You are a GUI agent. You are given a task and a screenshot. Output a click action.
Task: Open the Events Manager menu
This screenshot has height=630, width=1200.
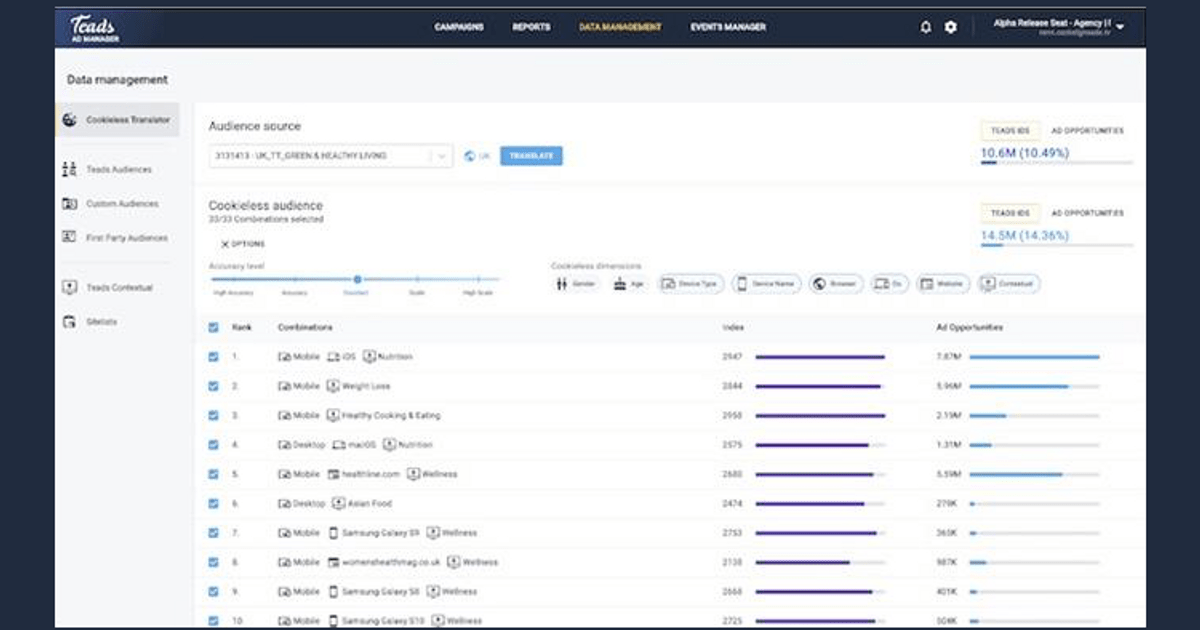pyautogui.click(x=728, y=27)
